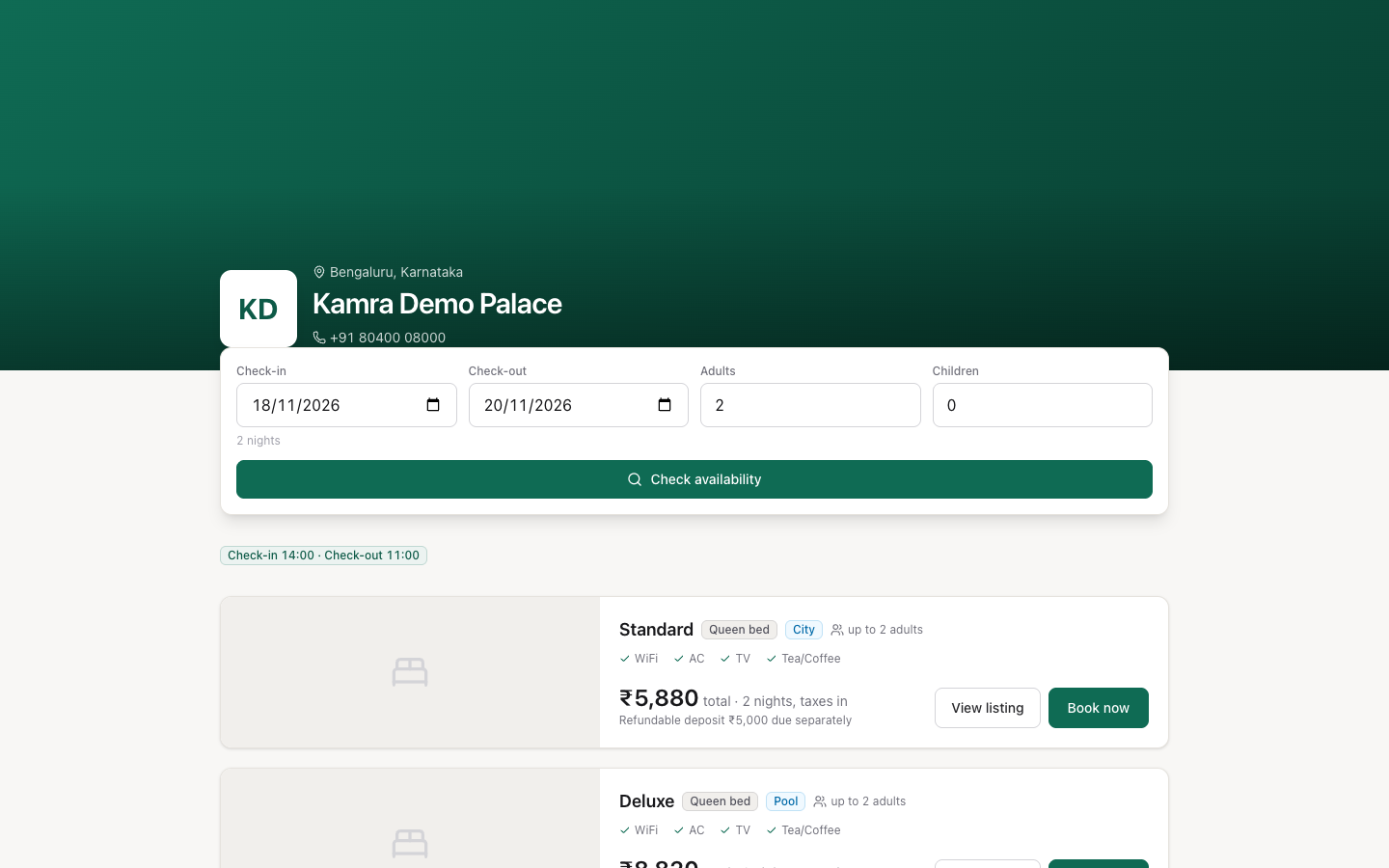Click the Queen bed tag on Standard
This screenshot has height=868, width=1389.
click(739, 630)
